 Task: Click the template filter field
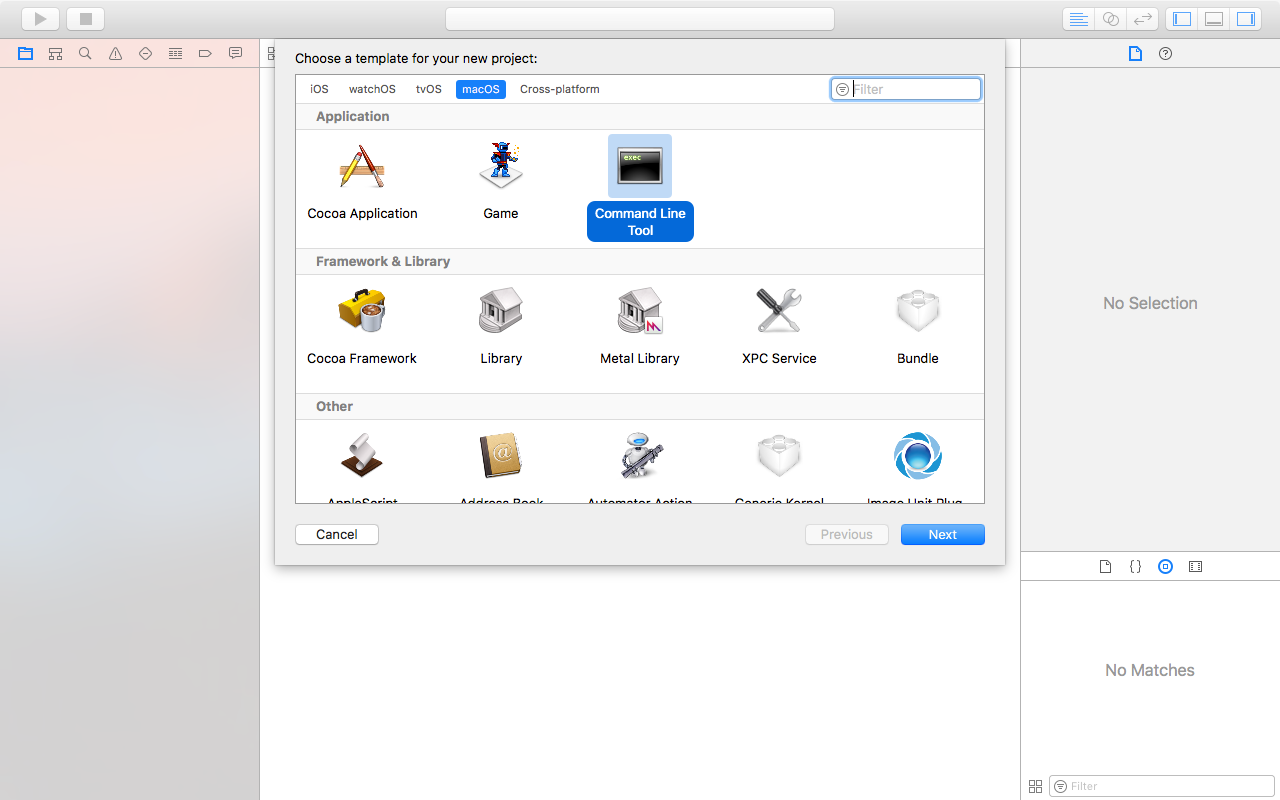[x=905, y=89]
